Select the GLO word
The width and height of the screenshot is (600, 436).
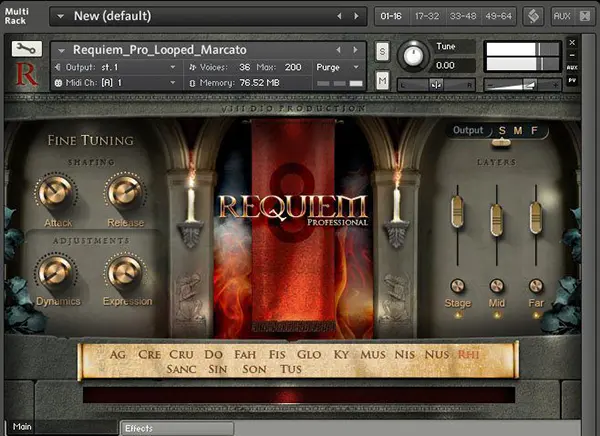309,355
